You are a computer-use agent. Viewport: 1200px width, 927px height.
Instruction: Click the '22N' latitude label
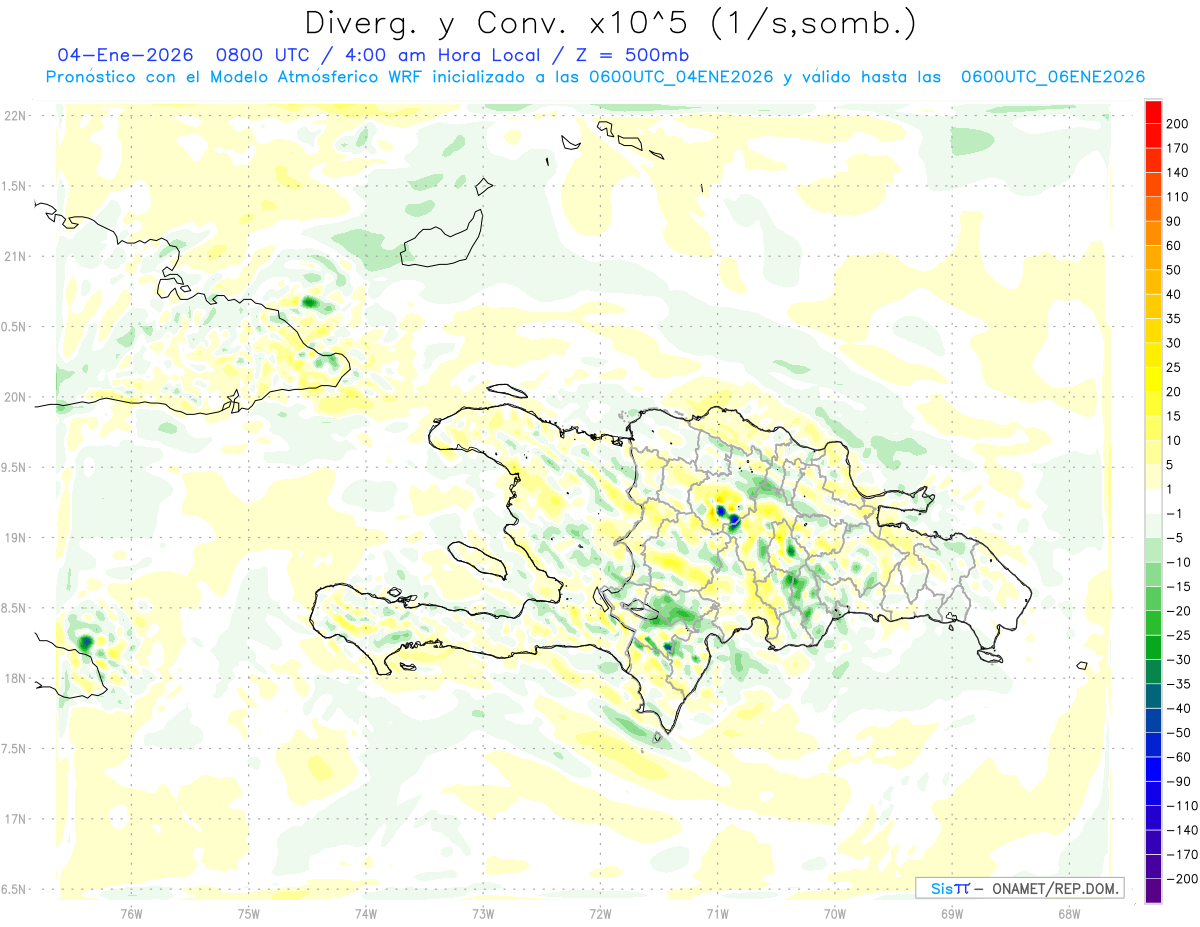tap(14, 115)
